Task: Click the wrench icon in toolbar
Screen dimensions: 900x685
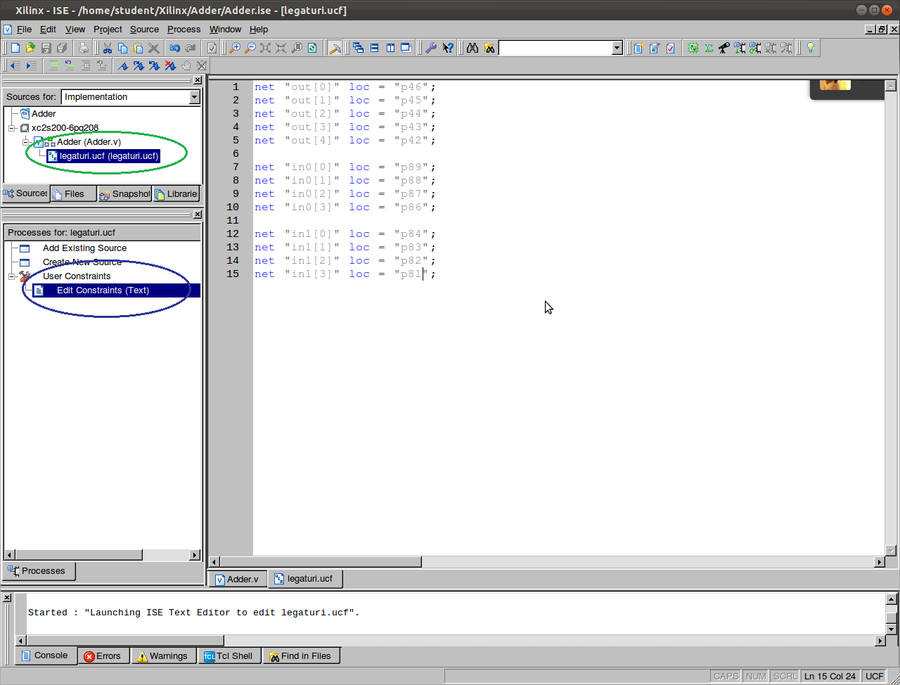Action: click(x=431, y=48)
